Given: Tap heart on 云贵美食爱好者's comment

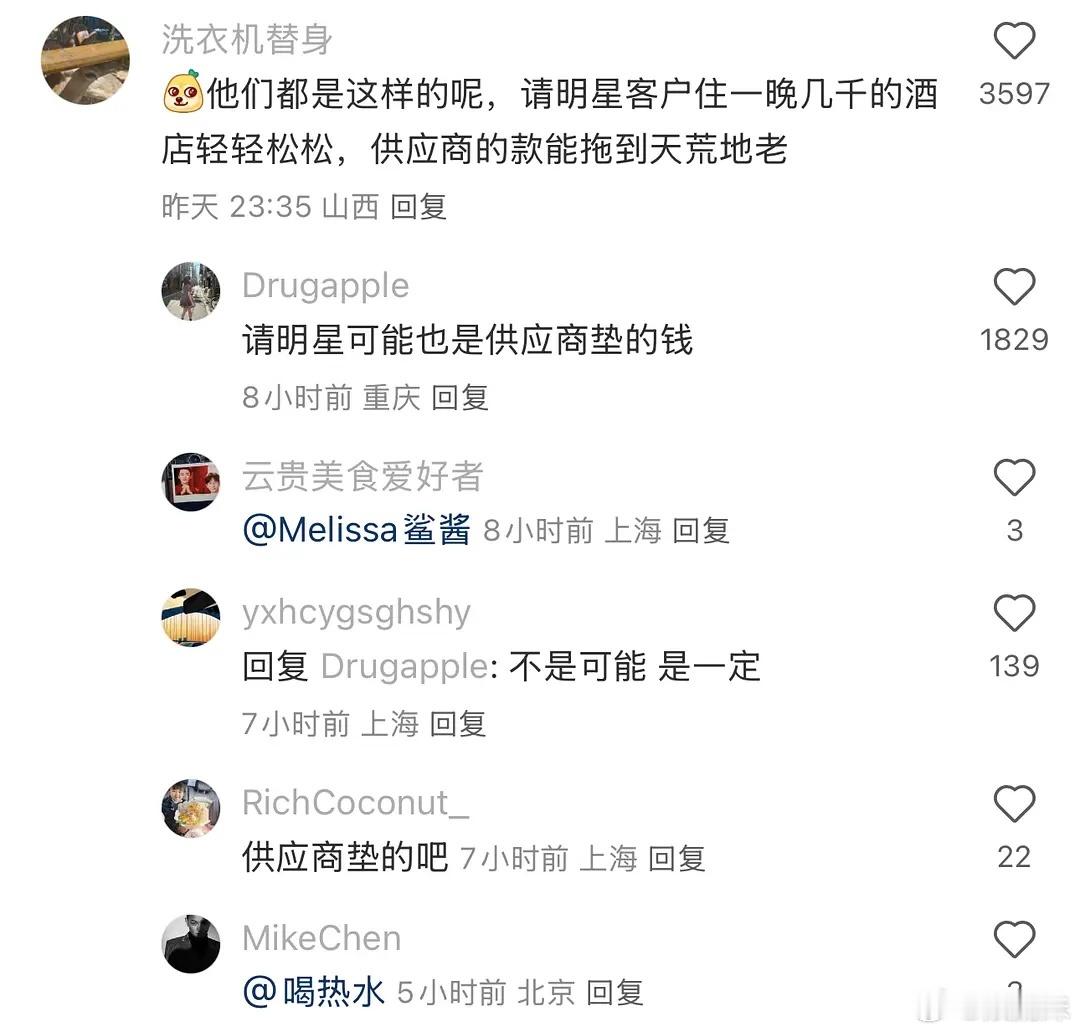Looking at the screenshot, I should click(x=1014, y=477).
